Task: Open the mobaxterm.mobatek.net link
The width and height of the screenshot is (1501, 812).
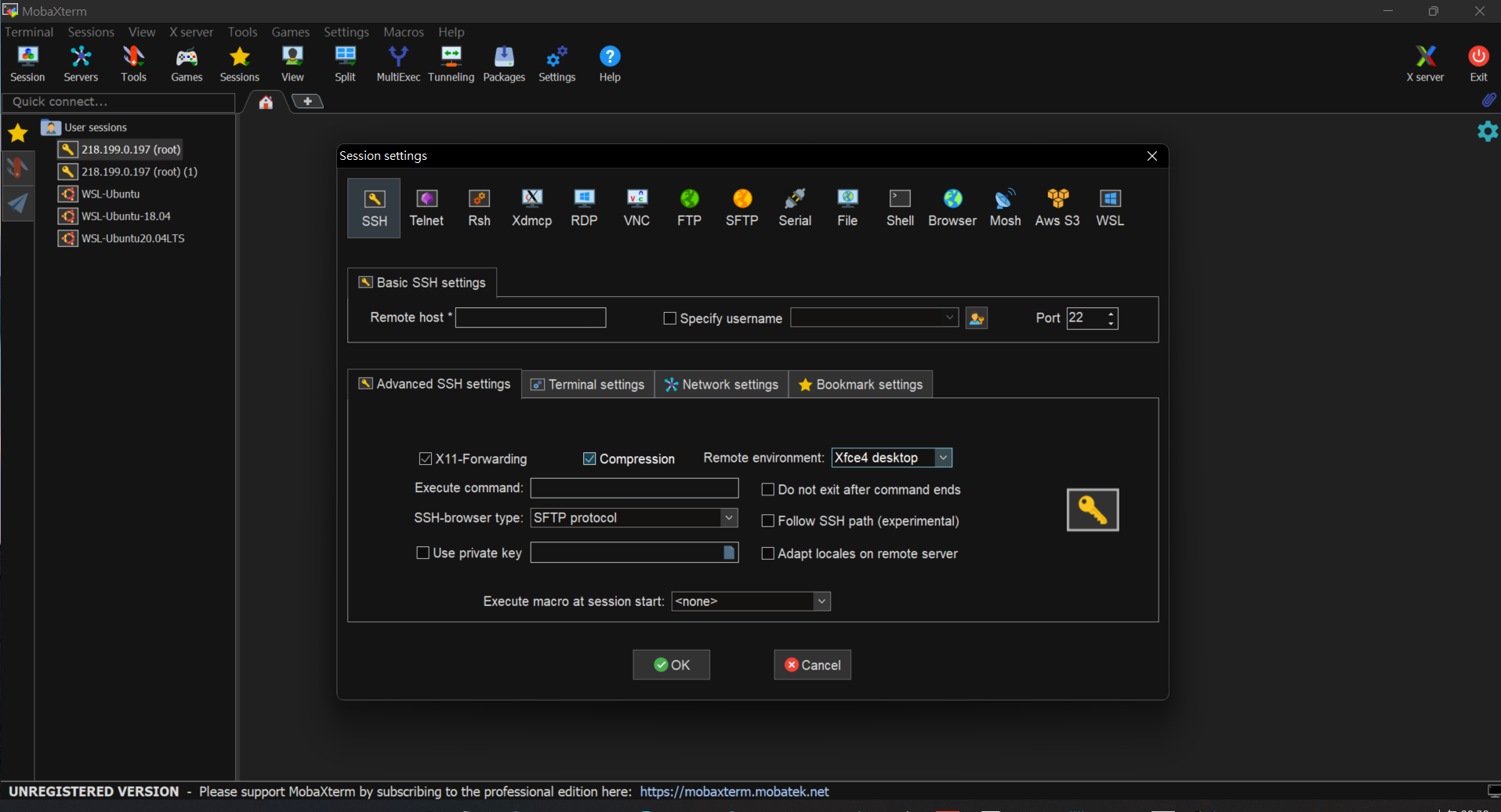Action: coord(734,792)
